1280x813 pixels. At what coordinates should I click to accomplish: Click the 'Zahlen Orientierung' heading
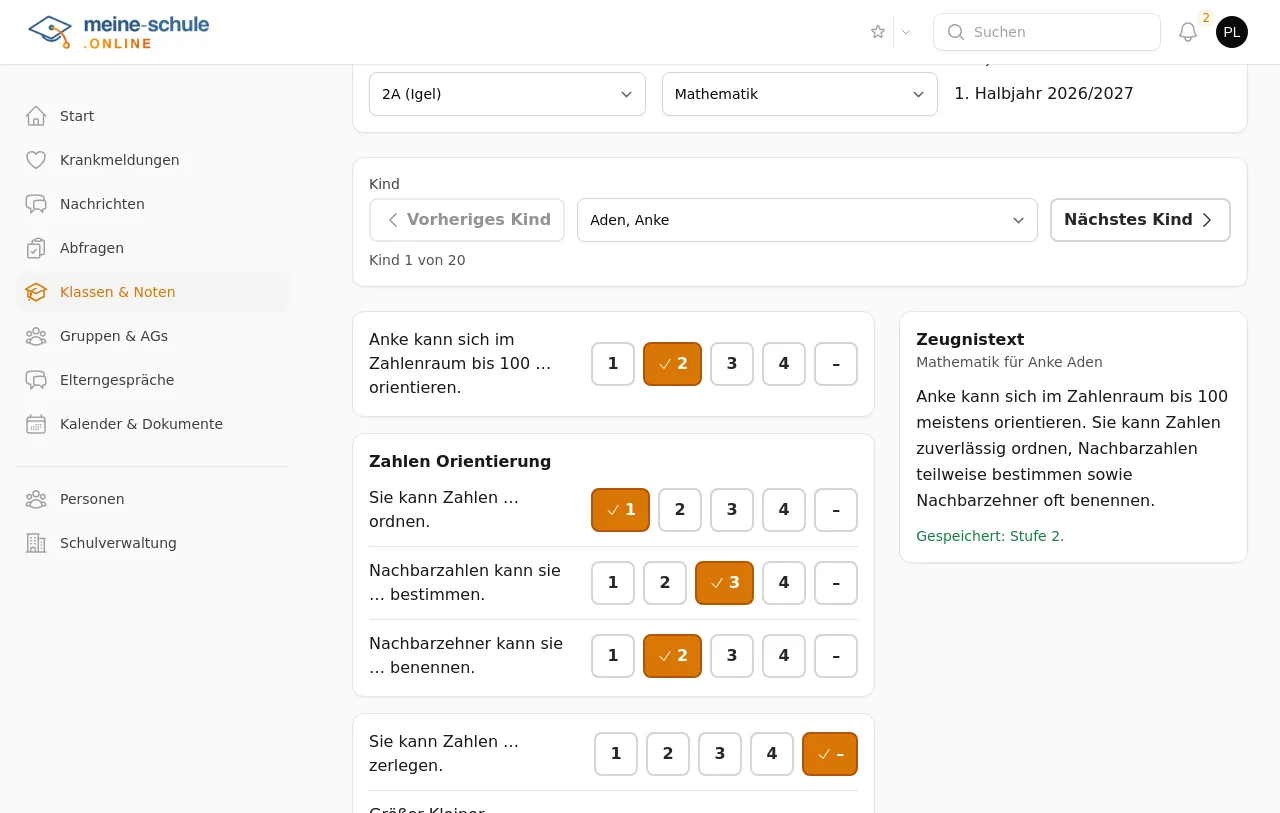point(460,461)
